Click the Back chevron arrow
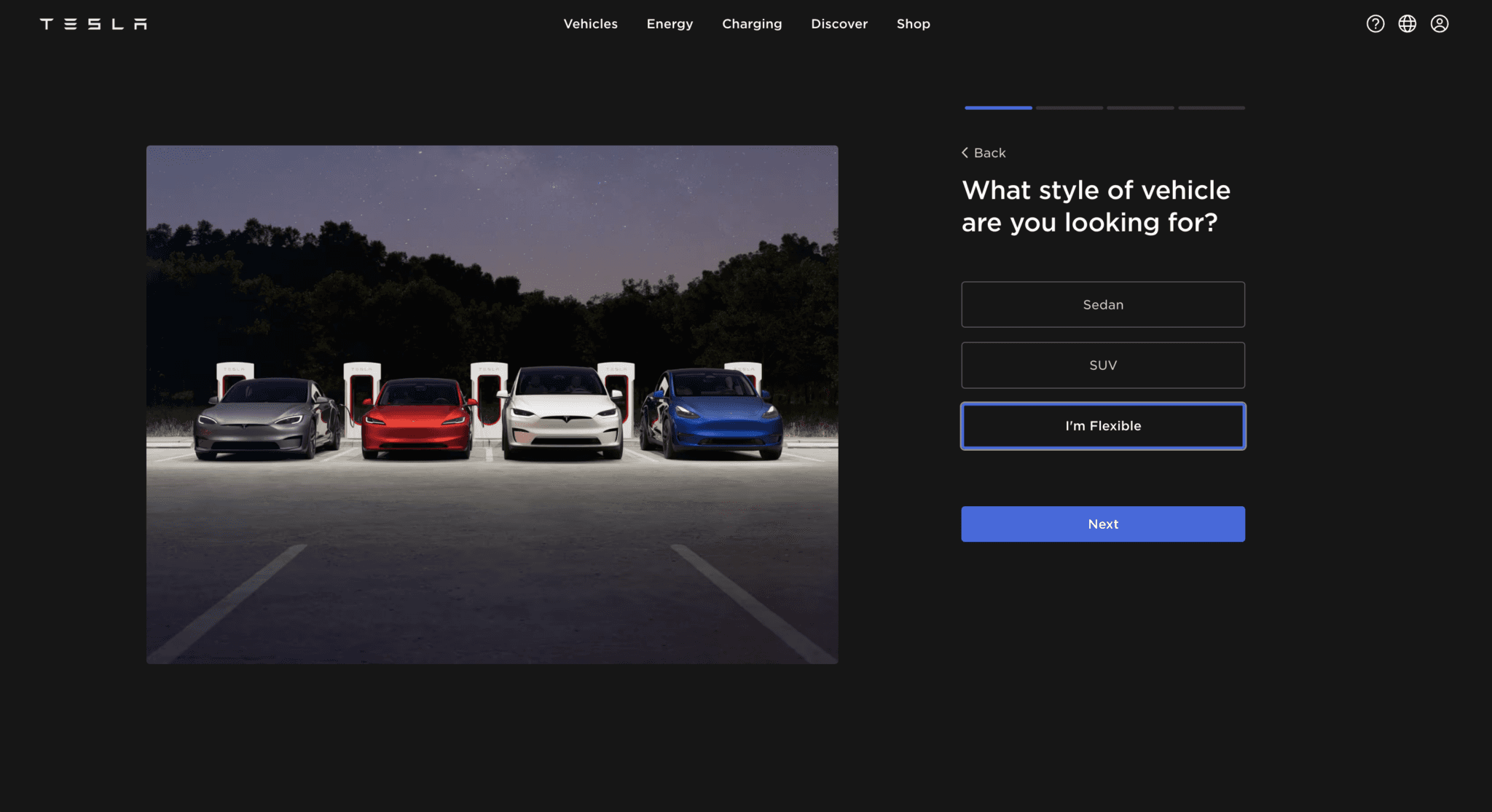Image resolution: width=1492 pixels, height=812 pixels. (x=965, y=153)
